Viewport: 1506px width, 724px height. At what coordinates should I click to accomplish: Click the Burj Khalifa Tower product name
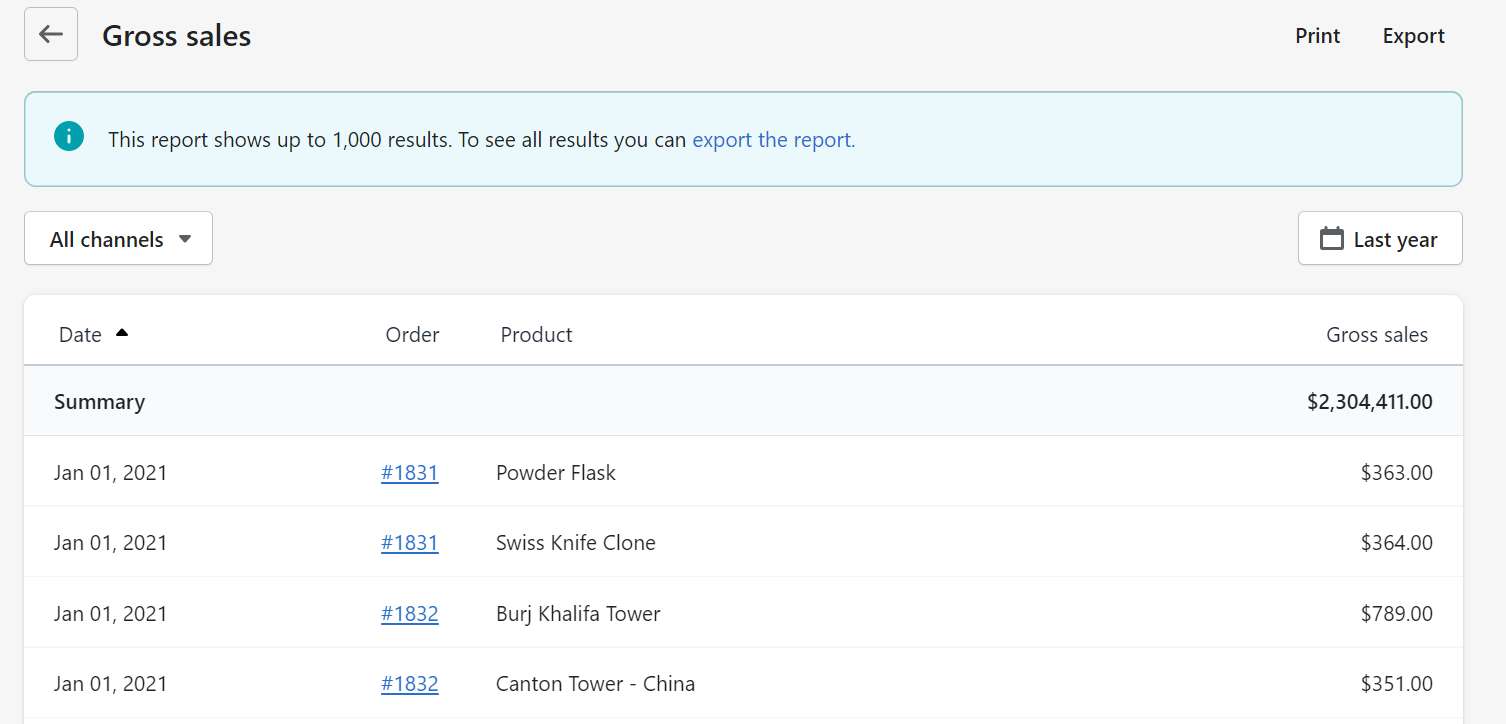578,614
